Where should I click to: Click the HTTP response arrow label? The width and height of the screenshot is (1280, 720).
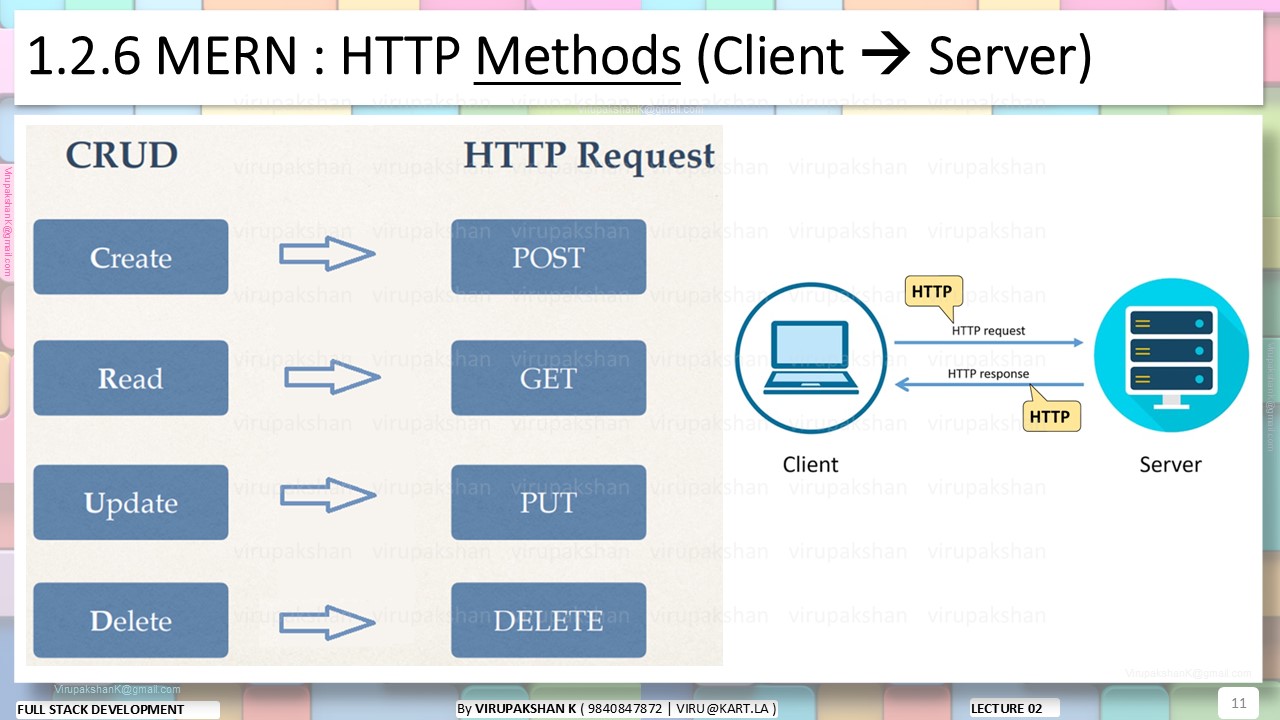(x=988, y=374)
